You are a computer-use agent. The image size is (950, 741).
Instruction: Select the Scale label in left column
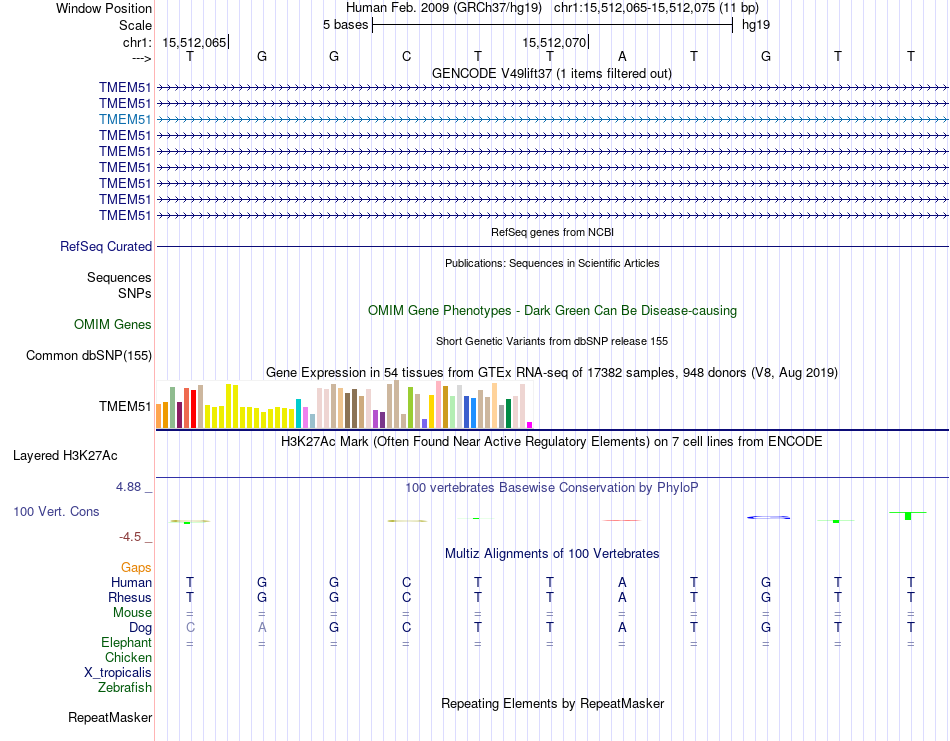[135, 25]
